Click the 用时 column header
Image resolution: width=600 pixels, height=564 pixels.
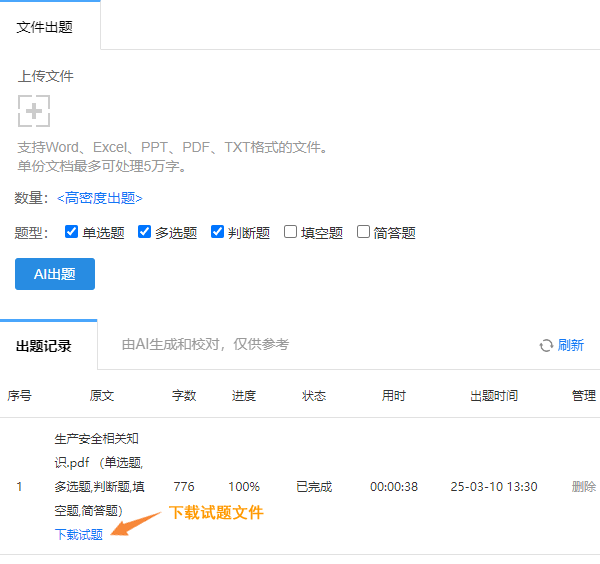[393, 396]
